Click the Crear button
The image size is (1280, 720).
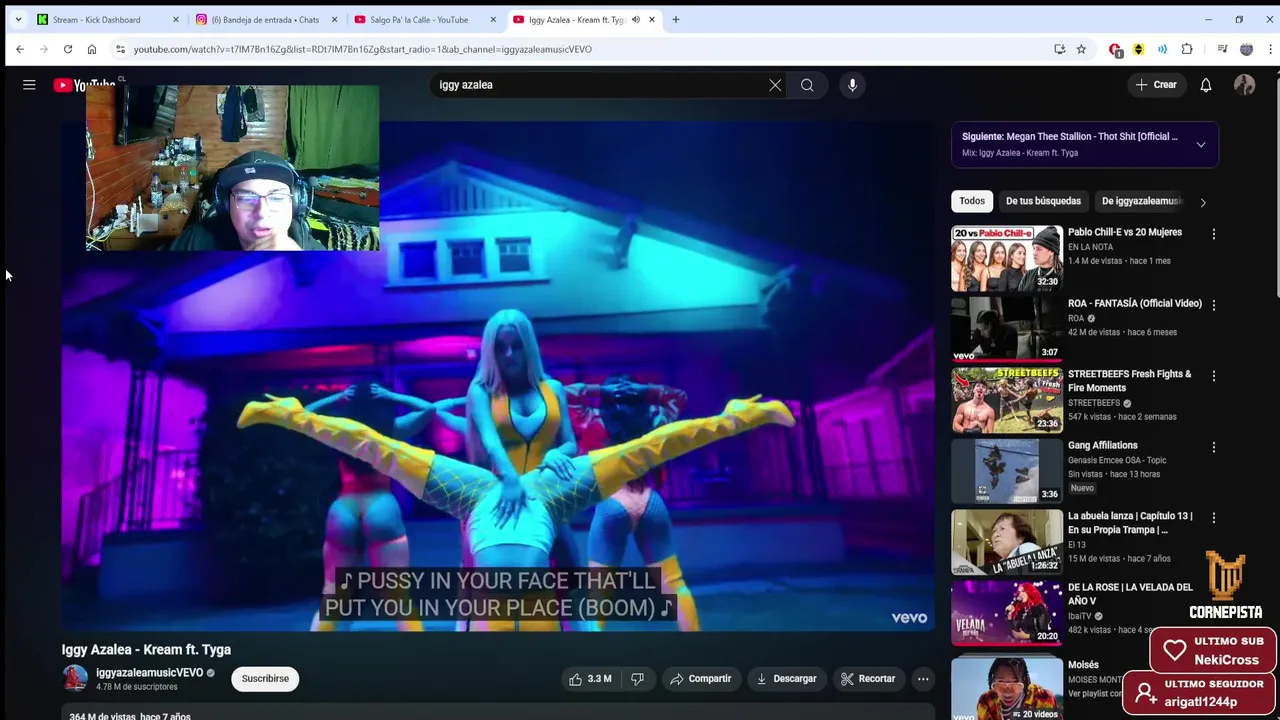(1156, 85)
